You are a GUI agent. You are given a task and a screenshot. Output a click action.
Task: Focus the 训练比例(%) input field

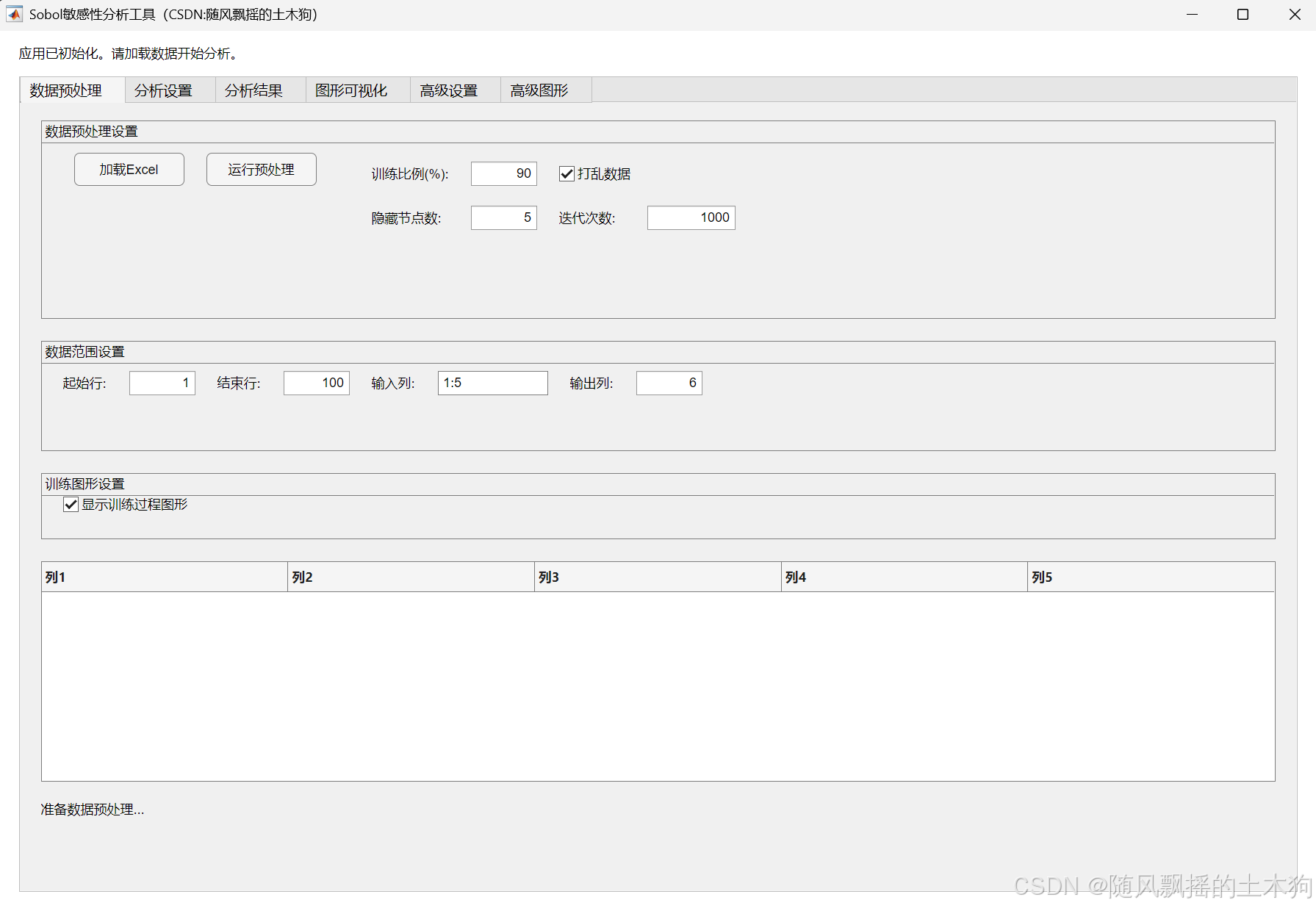[x=504, y=173]
